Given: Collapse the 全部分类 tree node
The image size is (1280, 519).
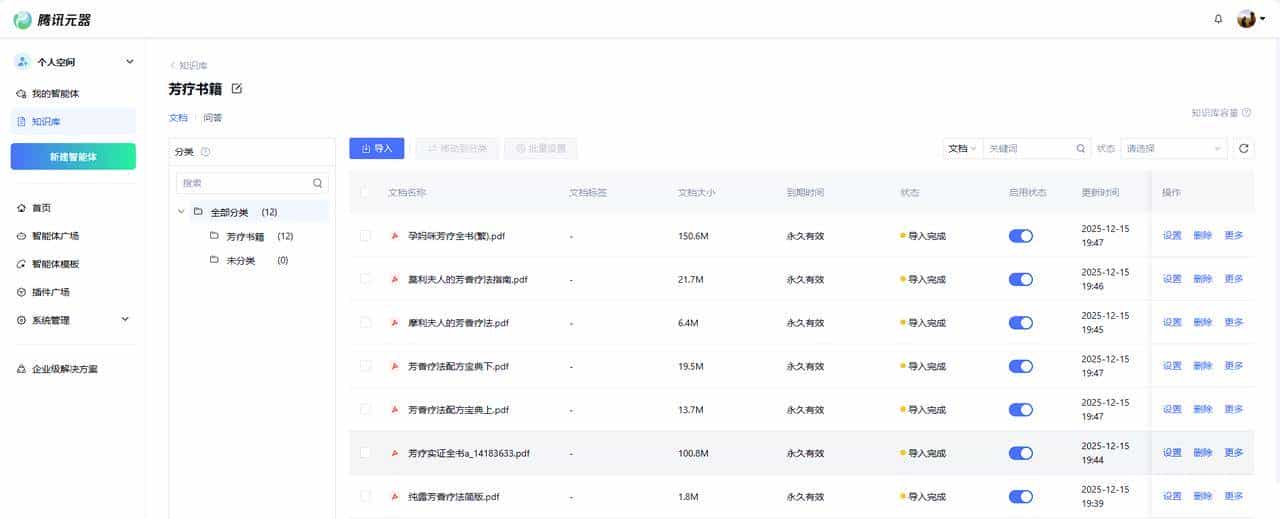Looking at the screenshot, I should coord(181,212).
